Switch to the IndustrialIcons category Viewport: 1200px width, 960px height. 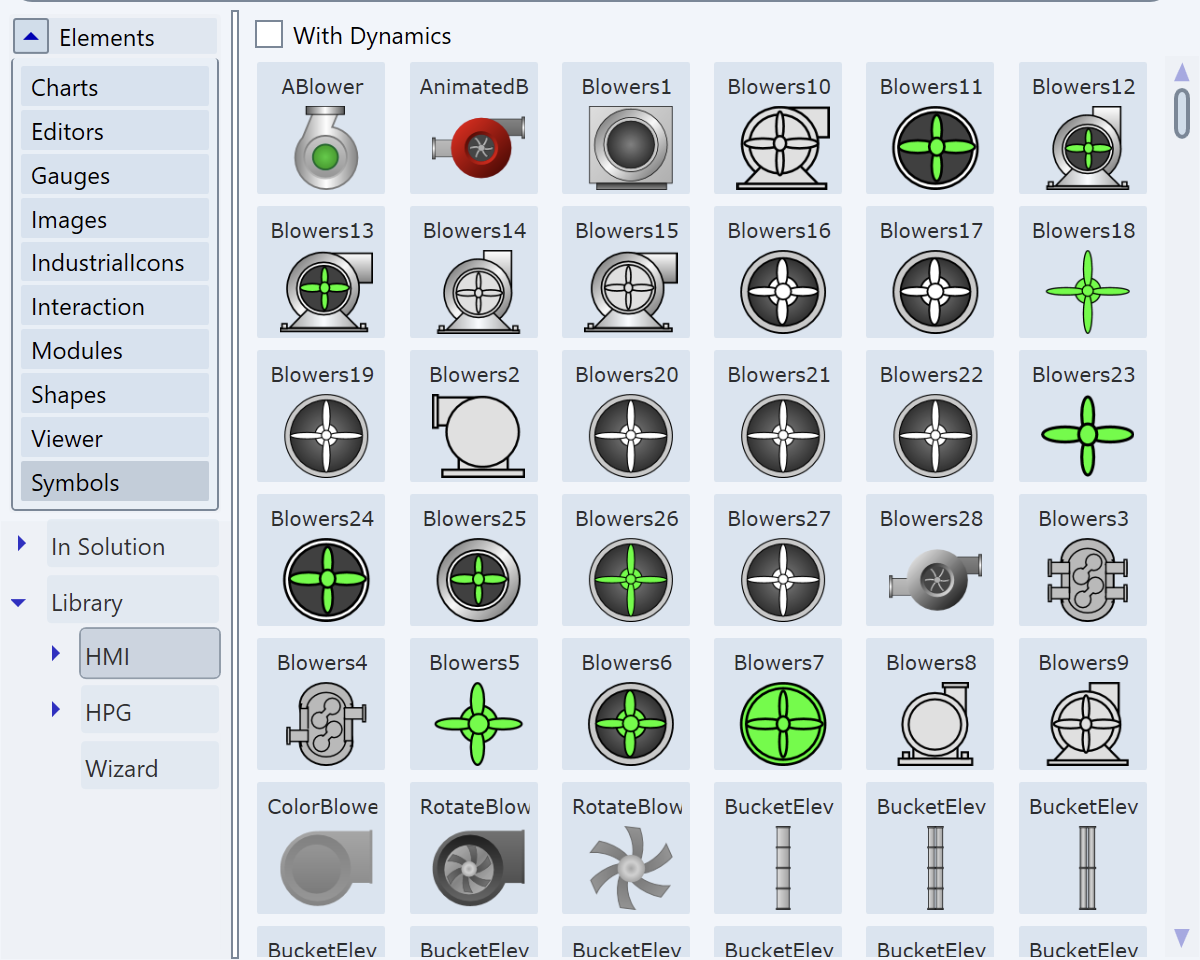coord(115,263)
